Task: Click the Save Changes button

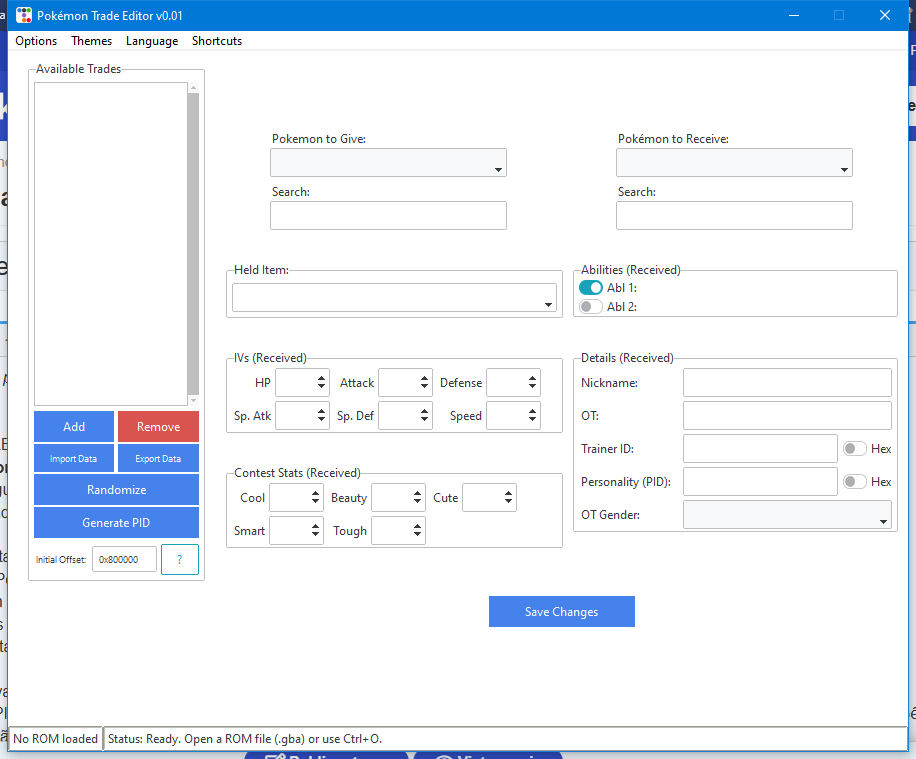Action: tap(561, 612)
